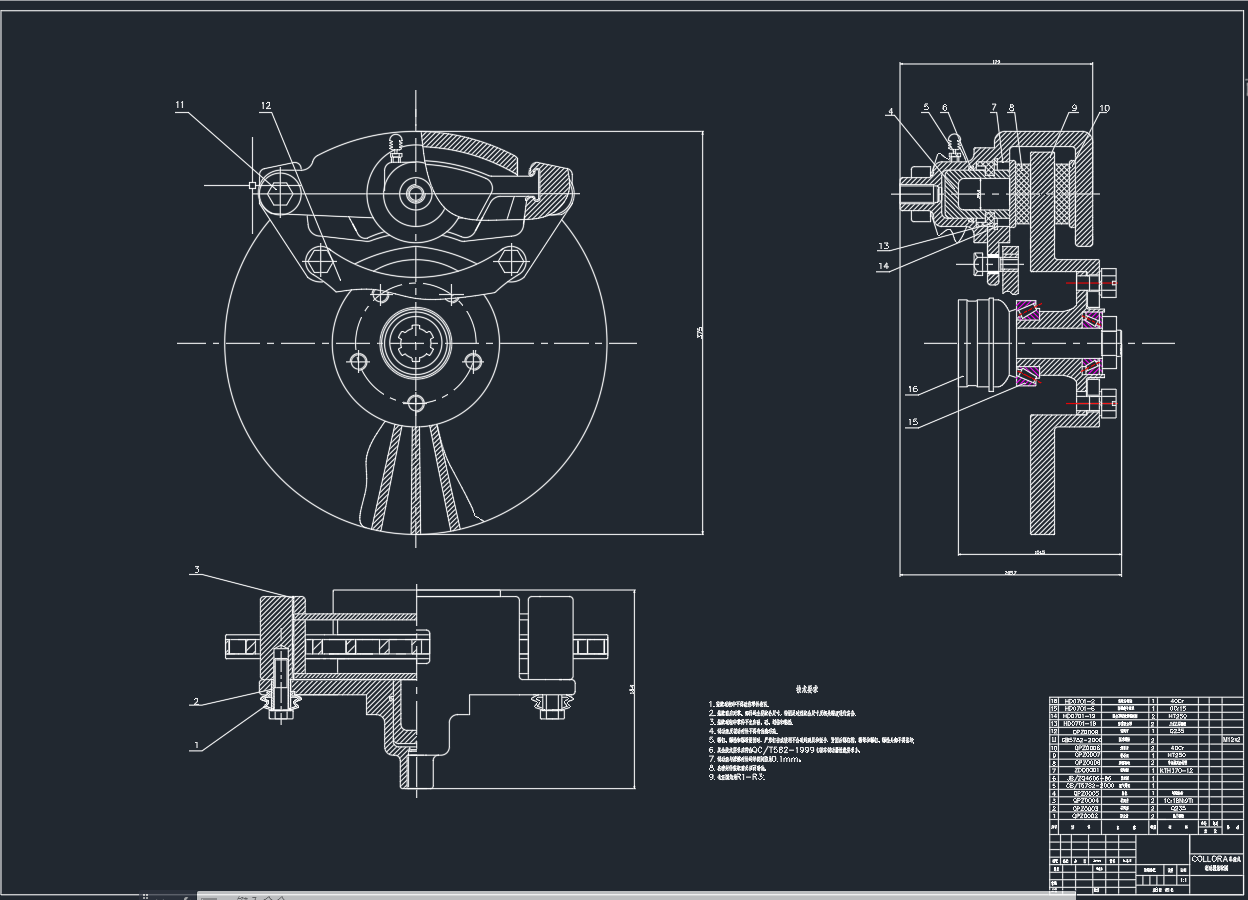Select QC/T582-1999 in the technical notes
1248x900 pixels.
784,749
